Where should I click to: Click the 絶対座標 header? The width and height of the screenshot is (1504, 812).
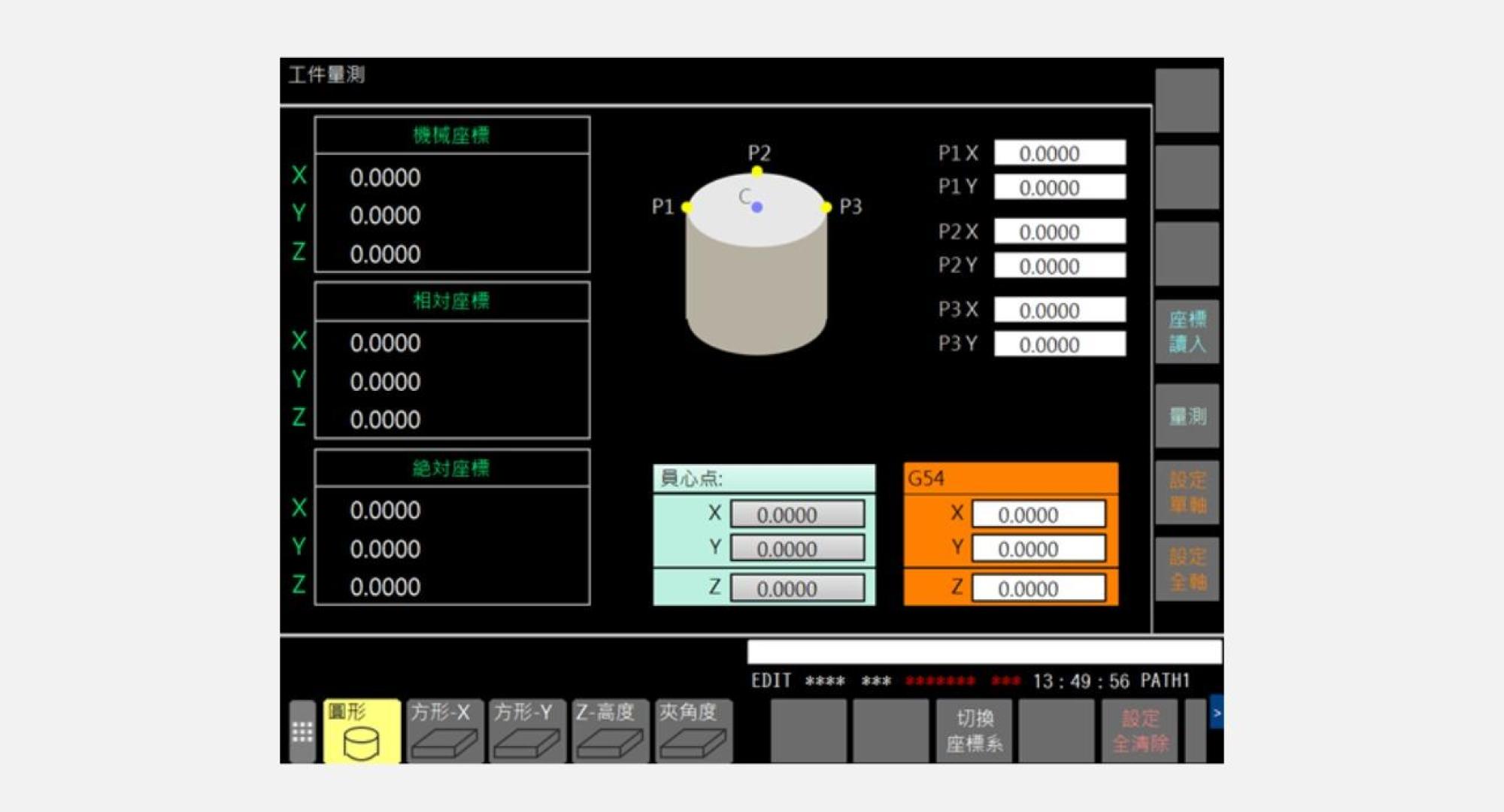click(x=452, y=468)
